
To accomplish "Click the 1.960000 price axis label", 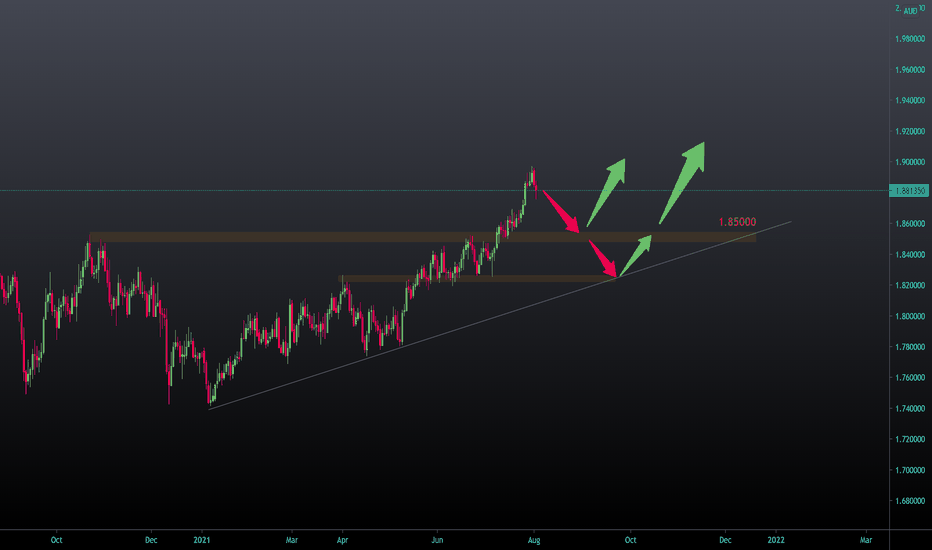I will tap(910, 70).
